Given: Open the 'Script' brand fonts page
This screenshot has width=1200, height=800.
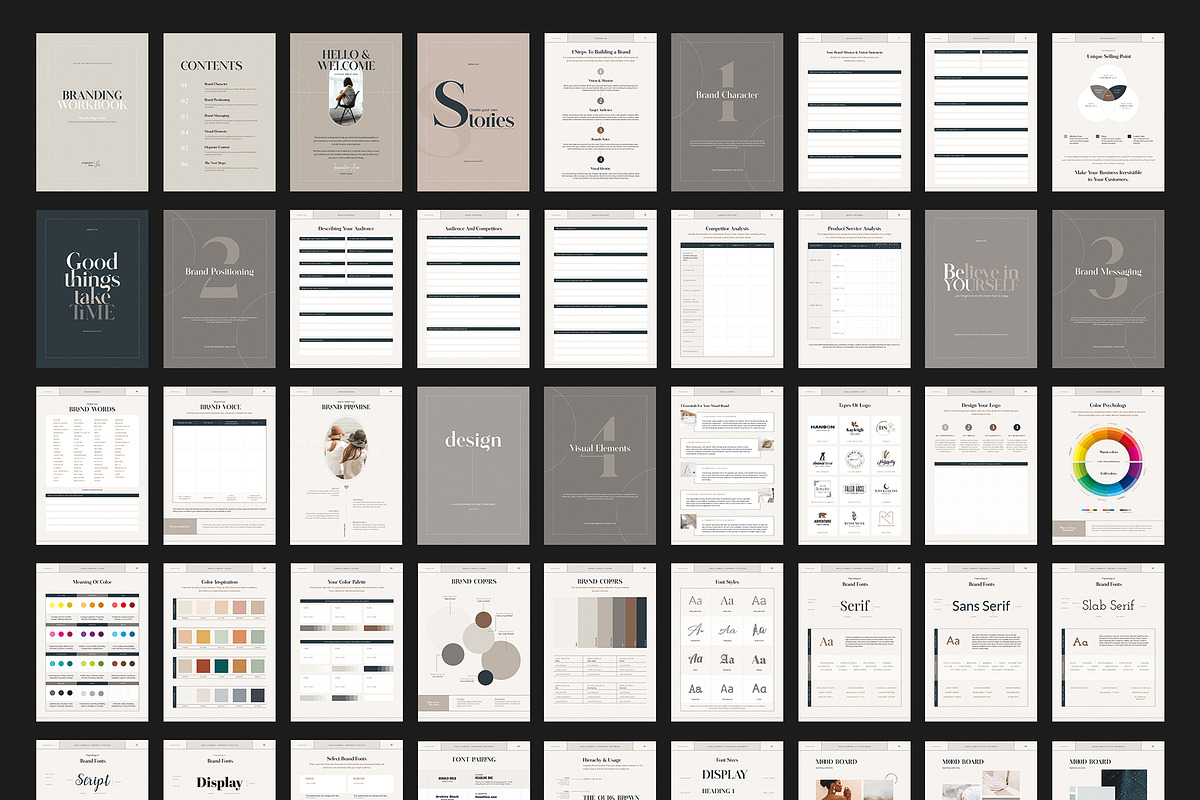Looking at the screenshot, I should pos(93,770).
